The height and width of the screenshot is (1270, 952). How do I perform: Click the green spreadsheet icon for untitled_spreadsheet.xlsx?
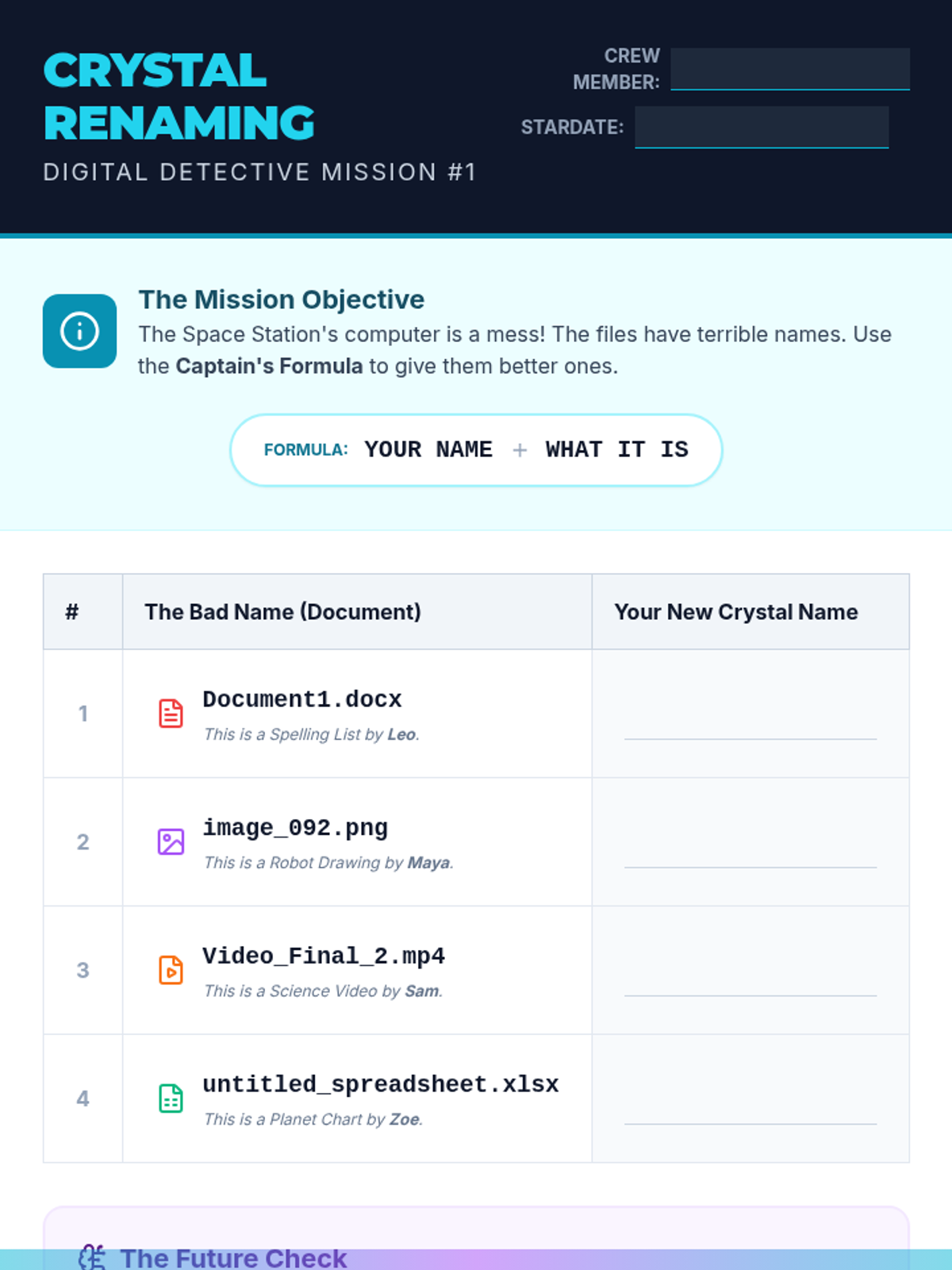tap(171, 1099)
